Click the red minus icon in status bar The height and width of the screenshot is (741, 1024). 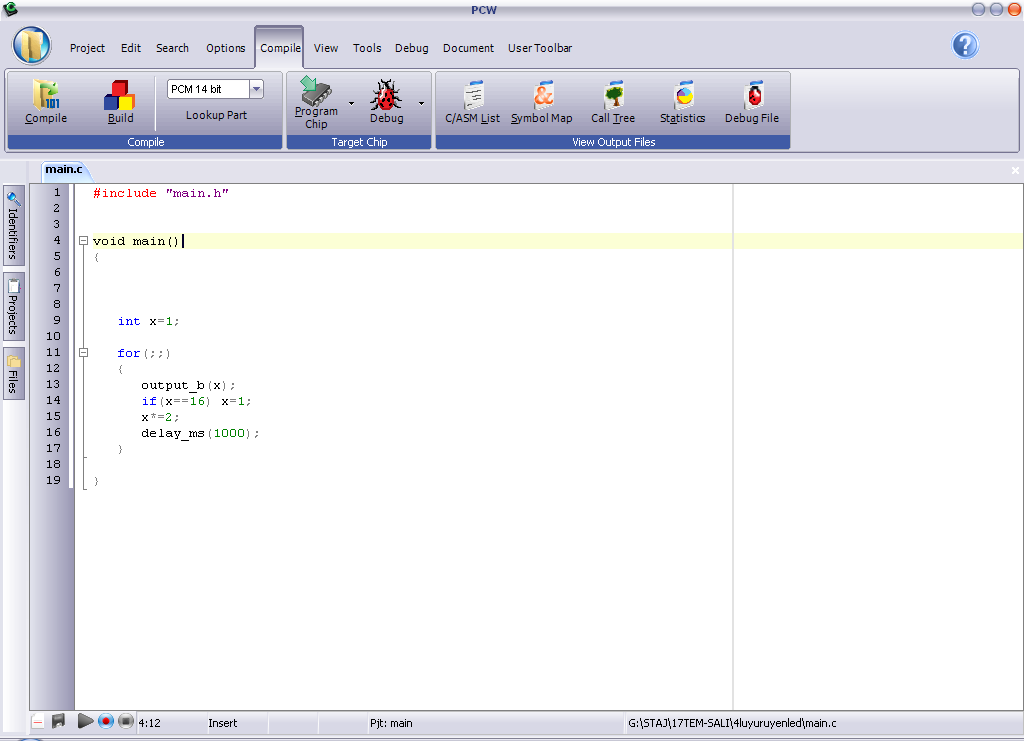38,722
